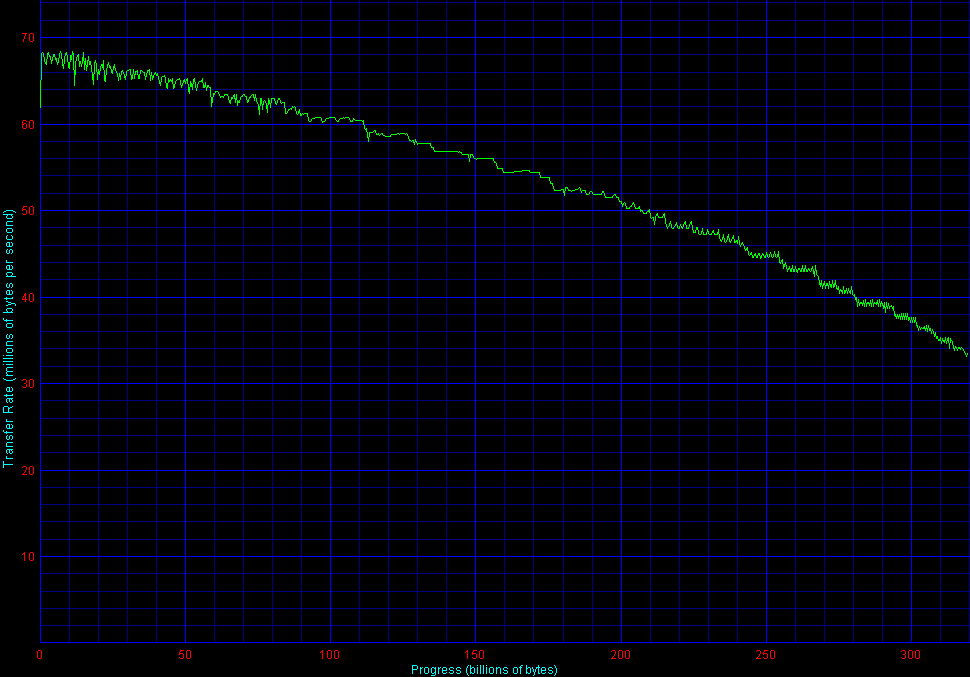Click the x-axis label 200

click(620, 655)
